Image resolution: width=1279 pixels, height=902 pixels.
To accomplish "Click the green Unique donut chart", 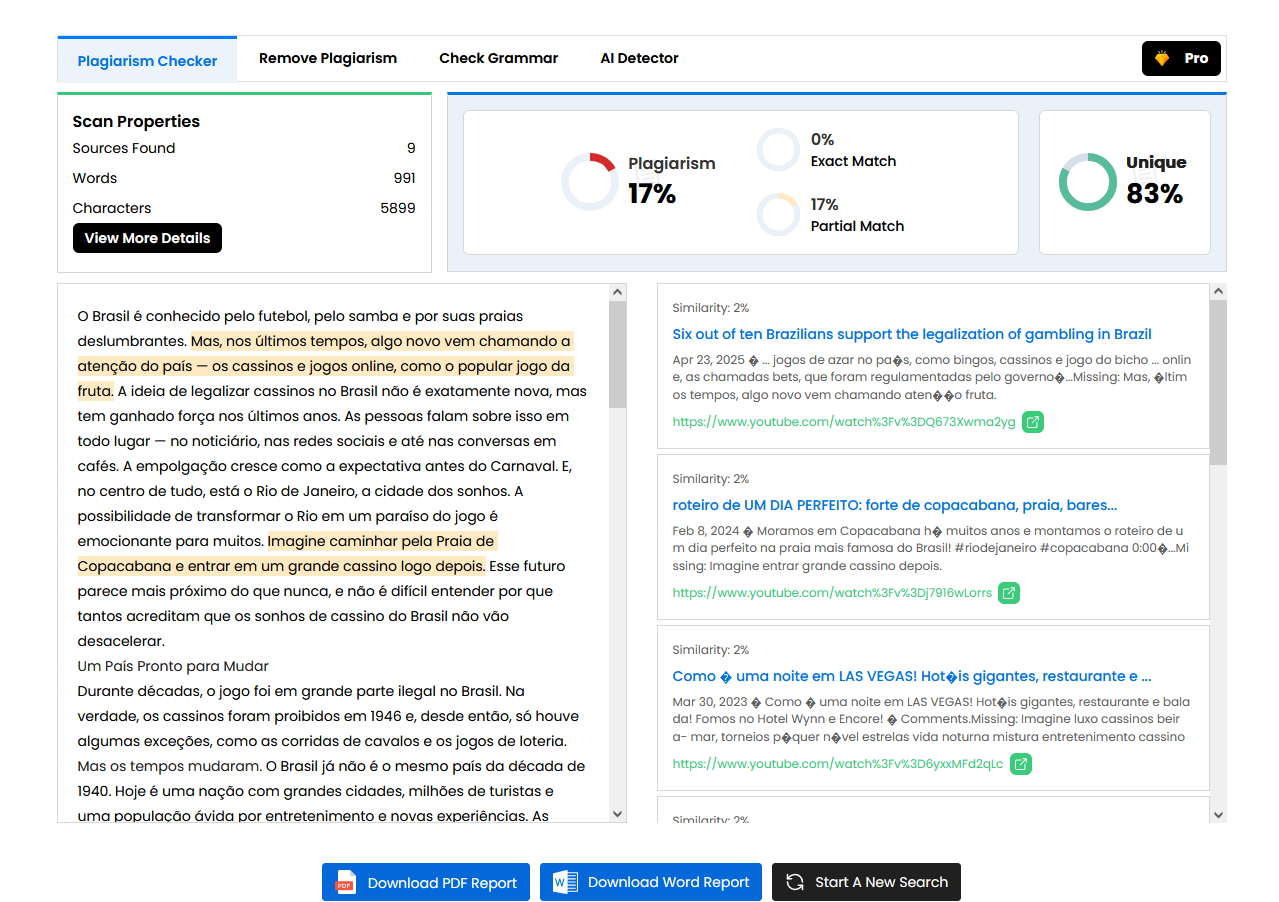I will point(1087,182).
